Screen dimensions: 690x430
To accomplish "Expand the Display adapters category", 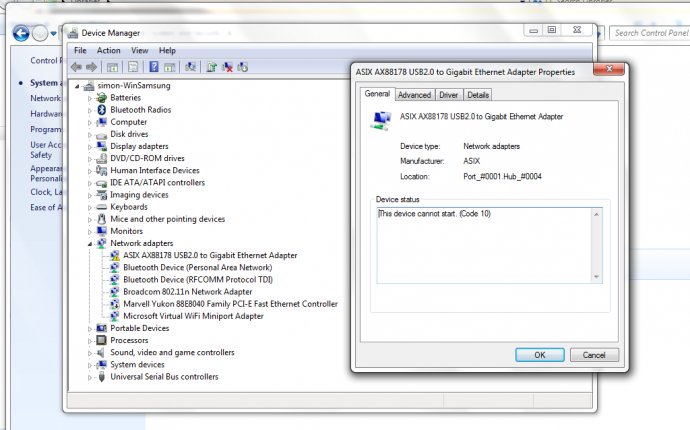I will pos(90,146).
